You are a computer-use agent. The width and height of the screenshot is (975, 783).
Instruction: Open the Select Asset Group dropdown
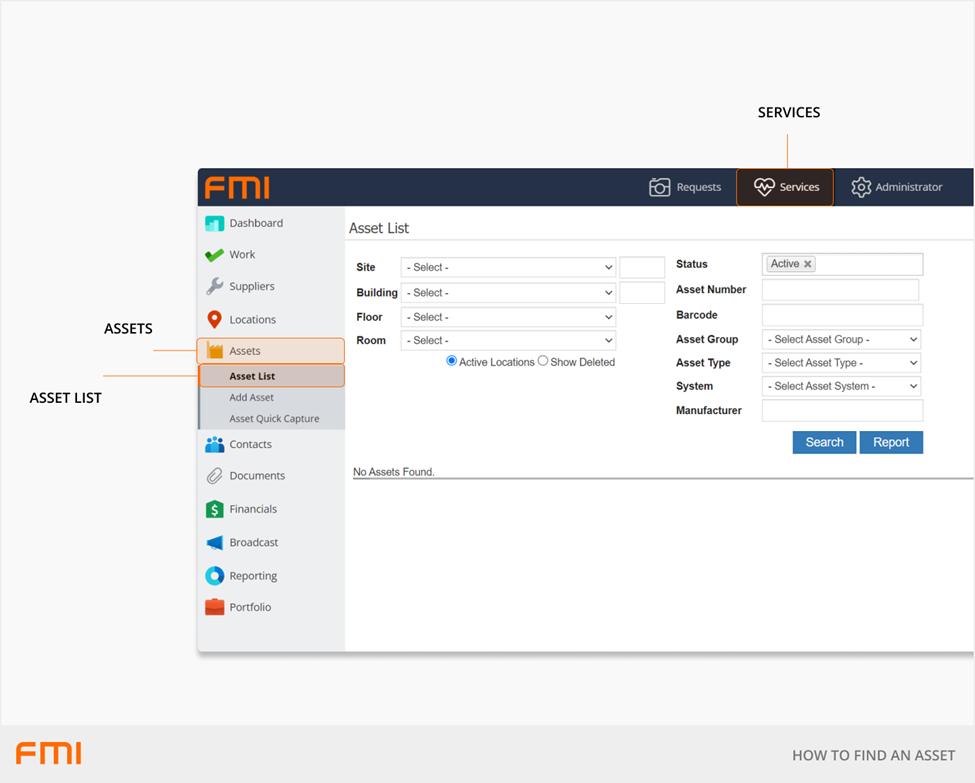840,340
